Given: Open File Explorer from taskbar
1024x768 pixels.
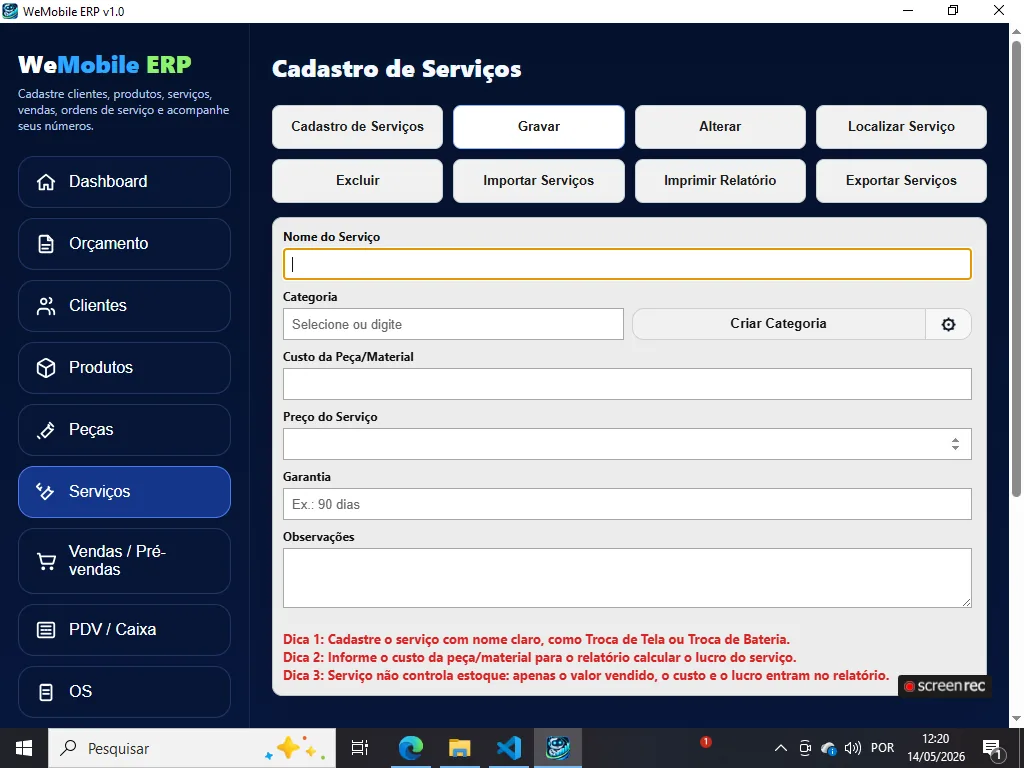Looking at the screenshot, I should click(459, 748).
